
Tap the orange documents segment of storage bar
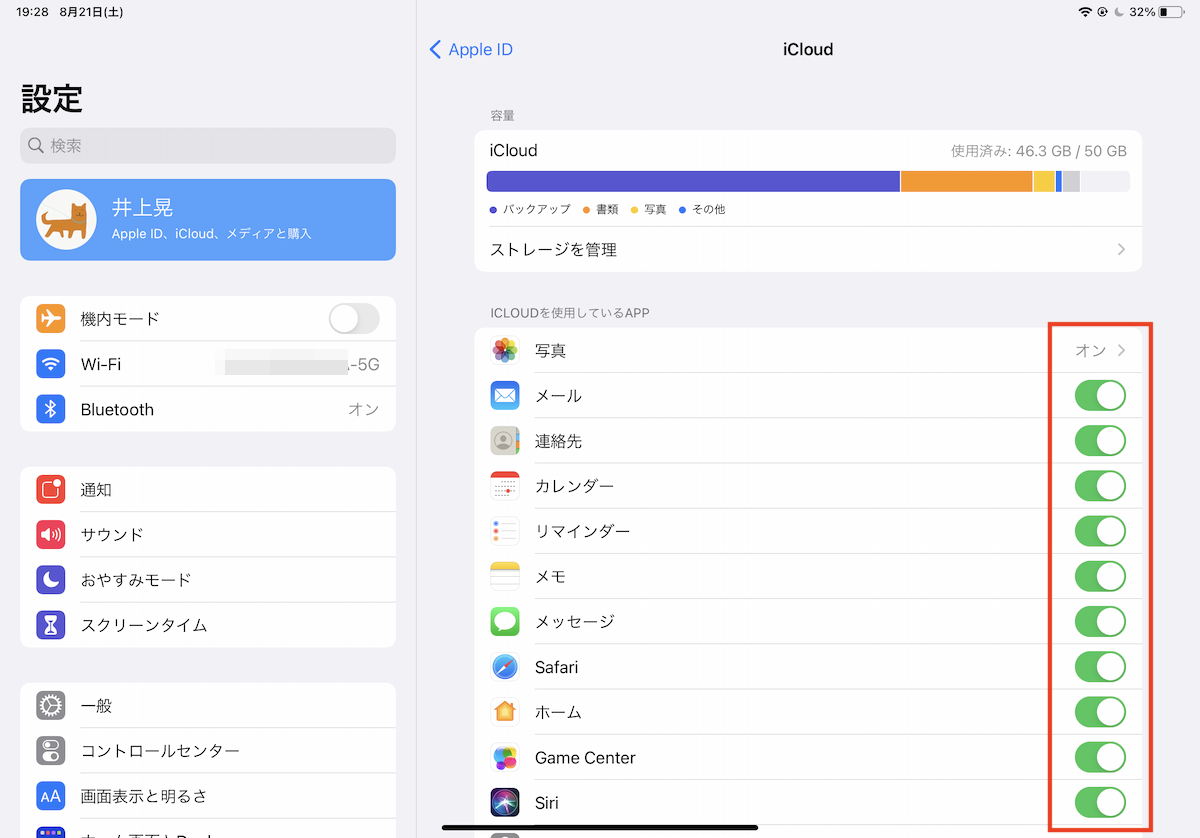(967, 181)
